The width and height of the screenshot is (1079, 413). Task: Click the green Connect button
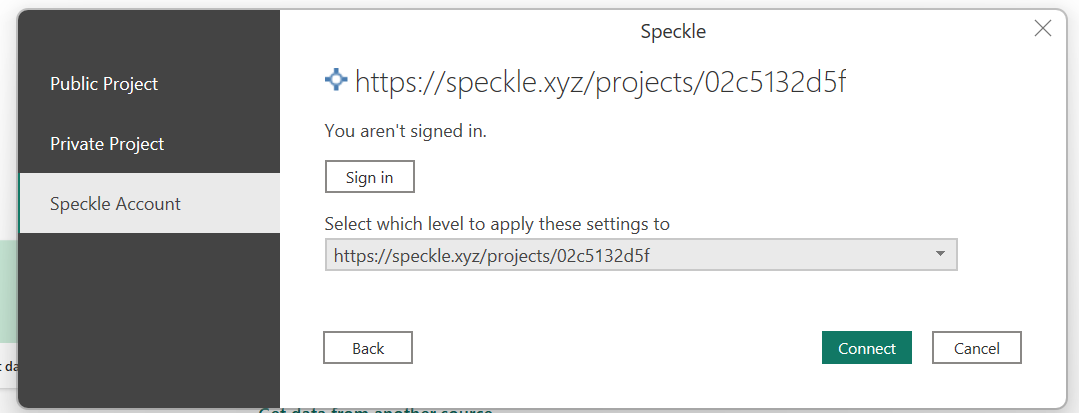pyautogui.click(x=866, y=348)
